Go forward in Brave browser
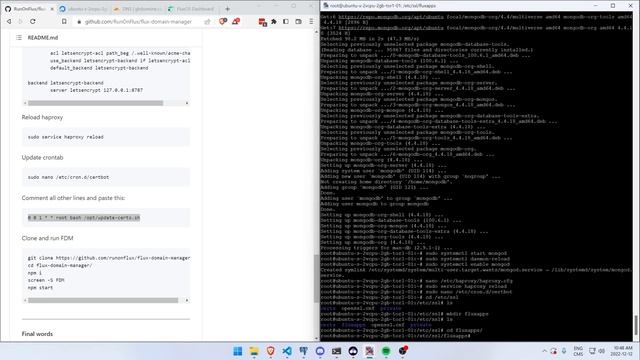The image size is (640, 360). [x=20, y=21]
